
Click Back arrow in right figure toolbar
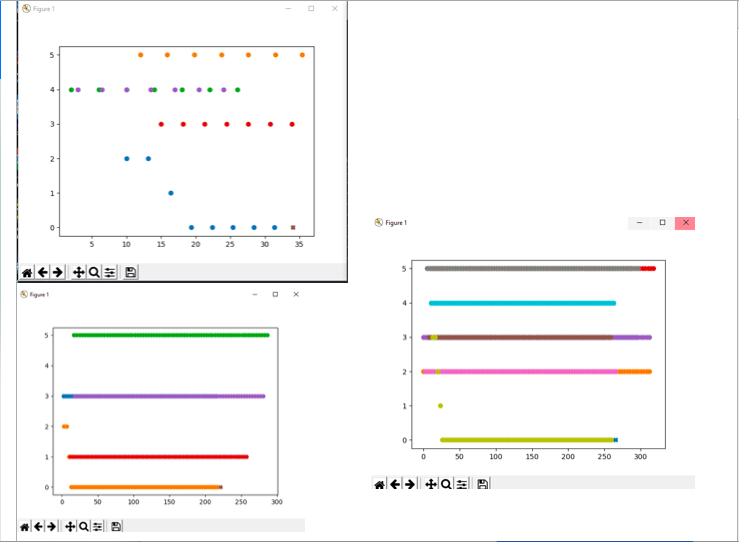coord(395,484)
